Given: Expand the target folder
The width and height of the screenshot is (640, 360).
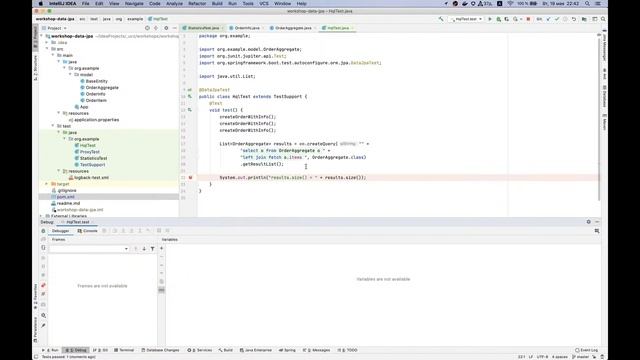Looking at the screenshot, I should (x=47, y=184).
